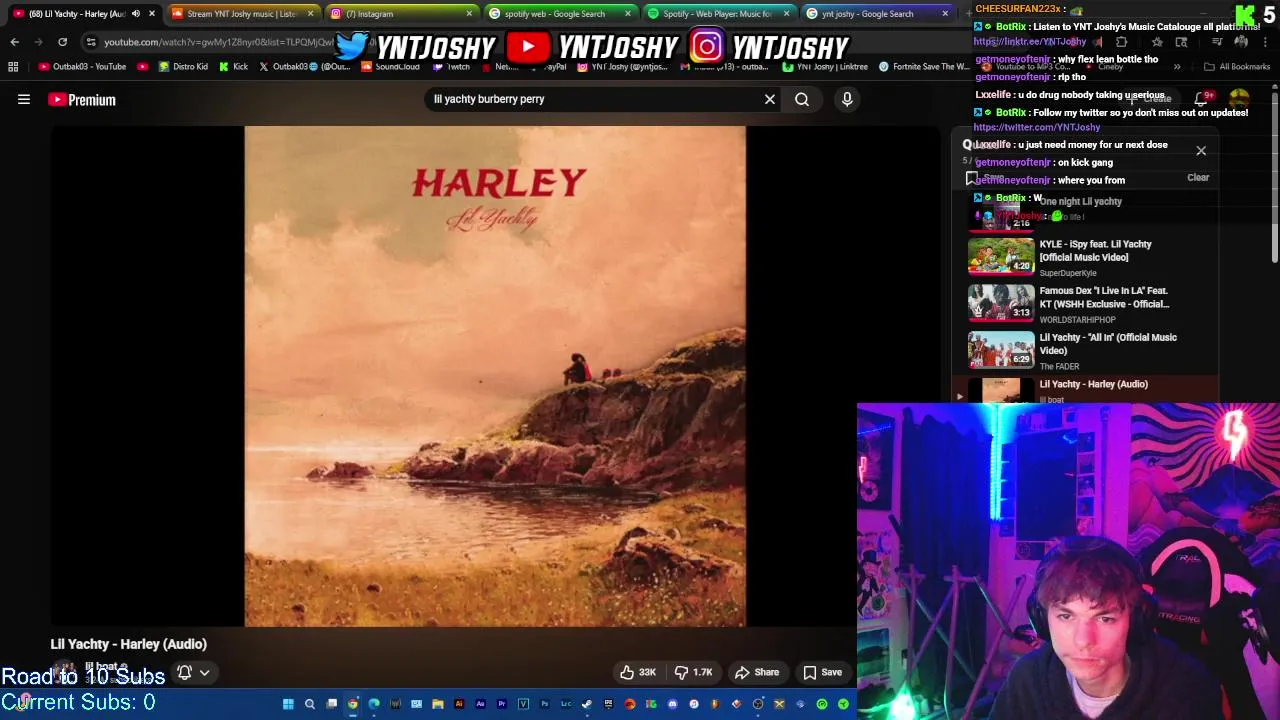
Task: Click the Harley album art video player
Action: (x=495, y=376)
